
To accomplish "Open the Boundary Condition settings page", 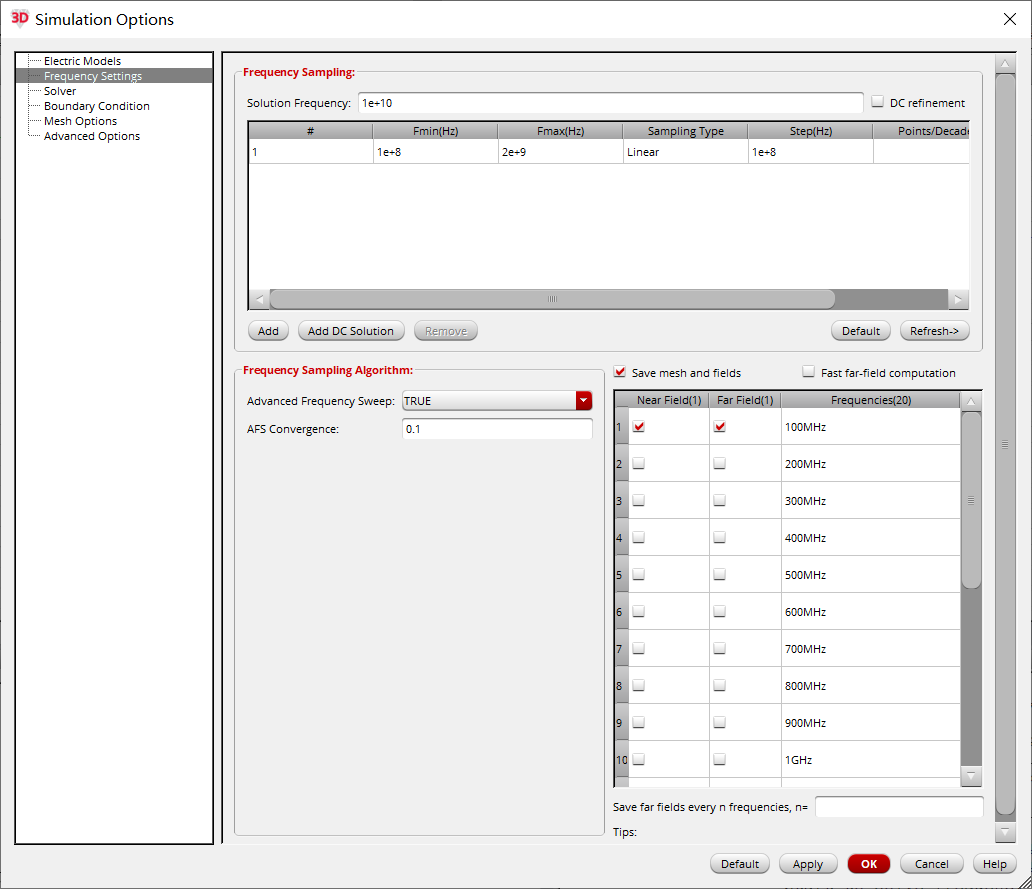I will coord(96,105).
